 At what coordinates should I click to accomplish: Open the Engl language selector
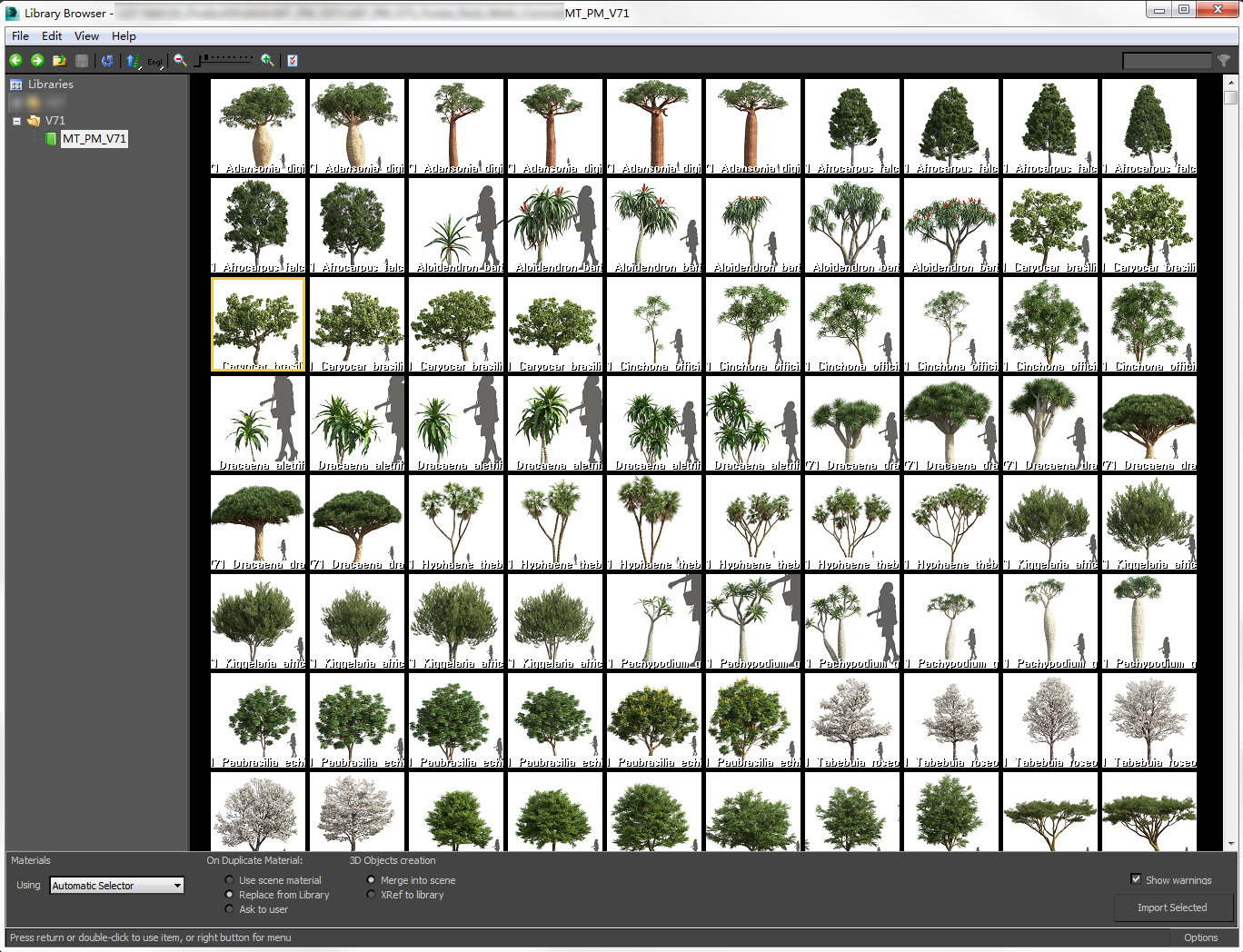coord(154,62)
